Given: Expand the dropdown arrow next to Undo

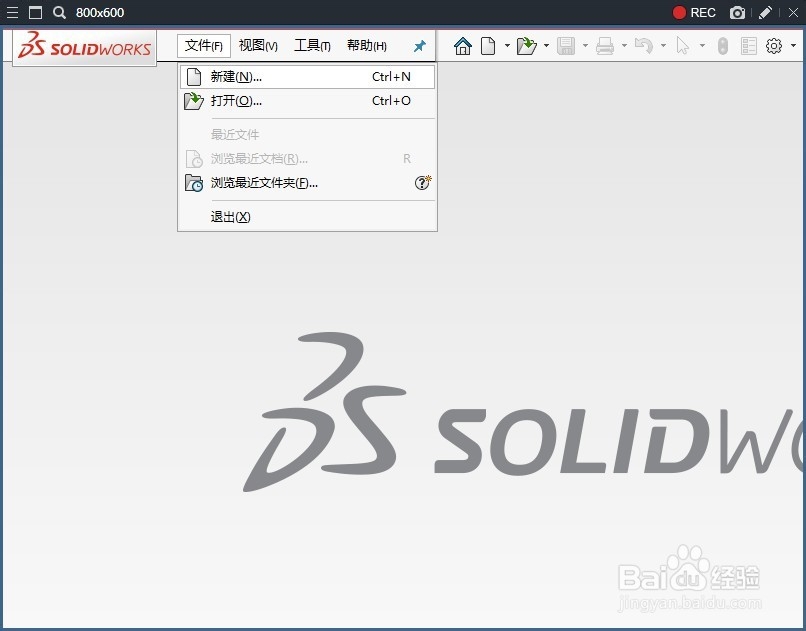Looking at the screenshot, I should point(663,46).
